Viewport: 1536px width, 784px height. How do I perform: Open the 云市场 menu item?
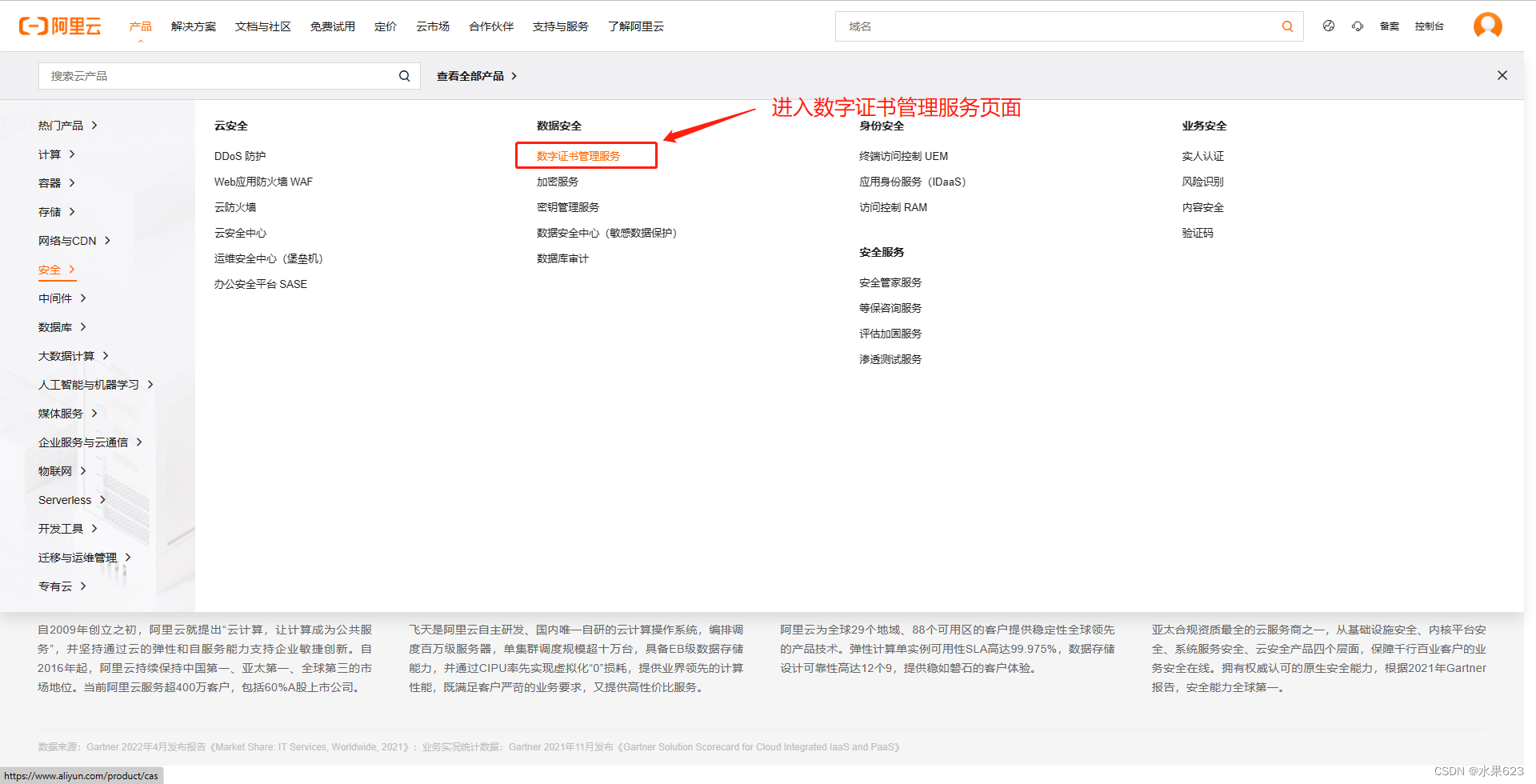[432, 26]
